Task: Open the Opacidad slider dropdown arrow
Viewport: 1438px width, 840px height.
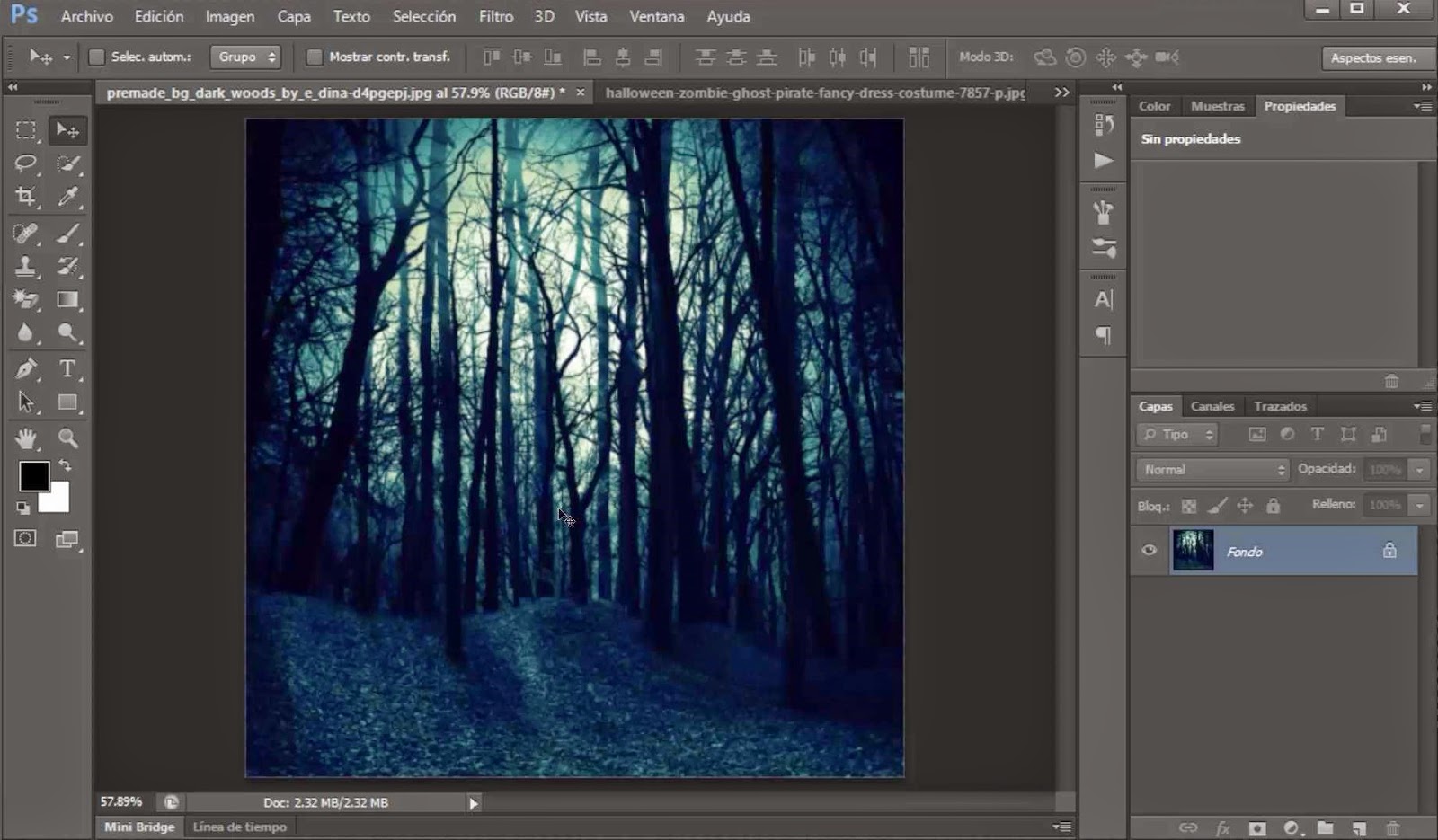Action: [1419, 469]
